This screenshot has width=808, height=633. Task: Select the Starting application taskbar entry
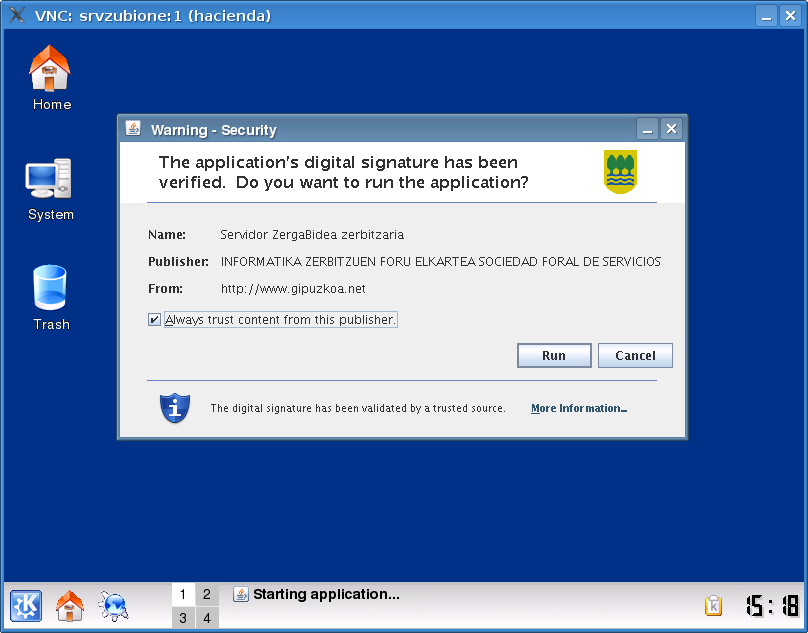point(317,595)
